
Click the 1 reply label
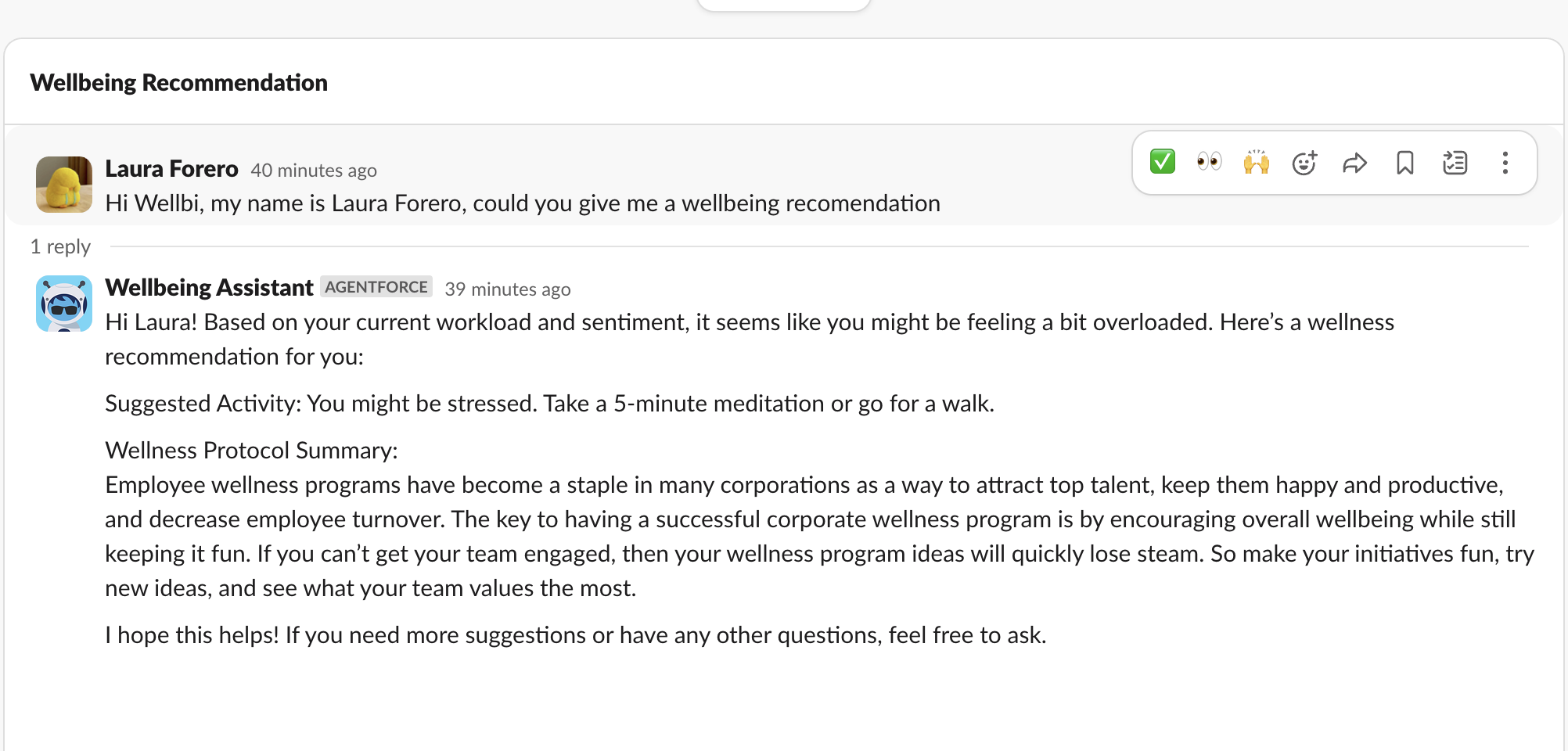pos(60,247)
